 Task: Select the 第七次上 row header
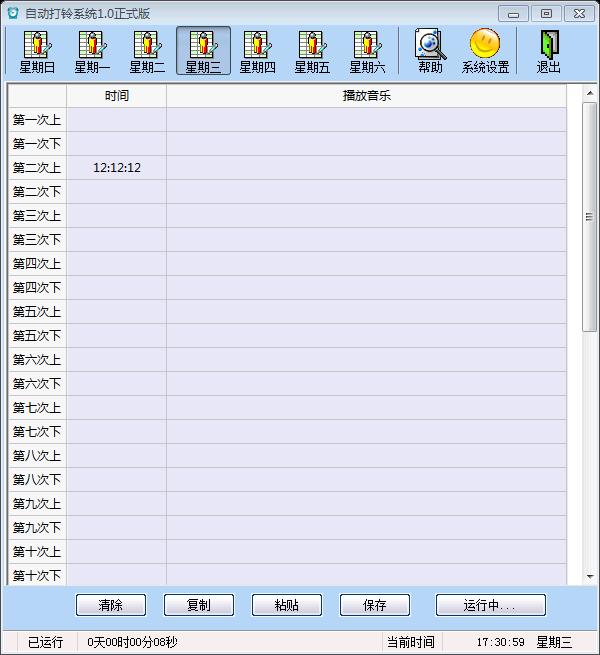tap(37, 408)
